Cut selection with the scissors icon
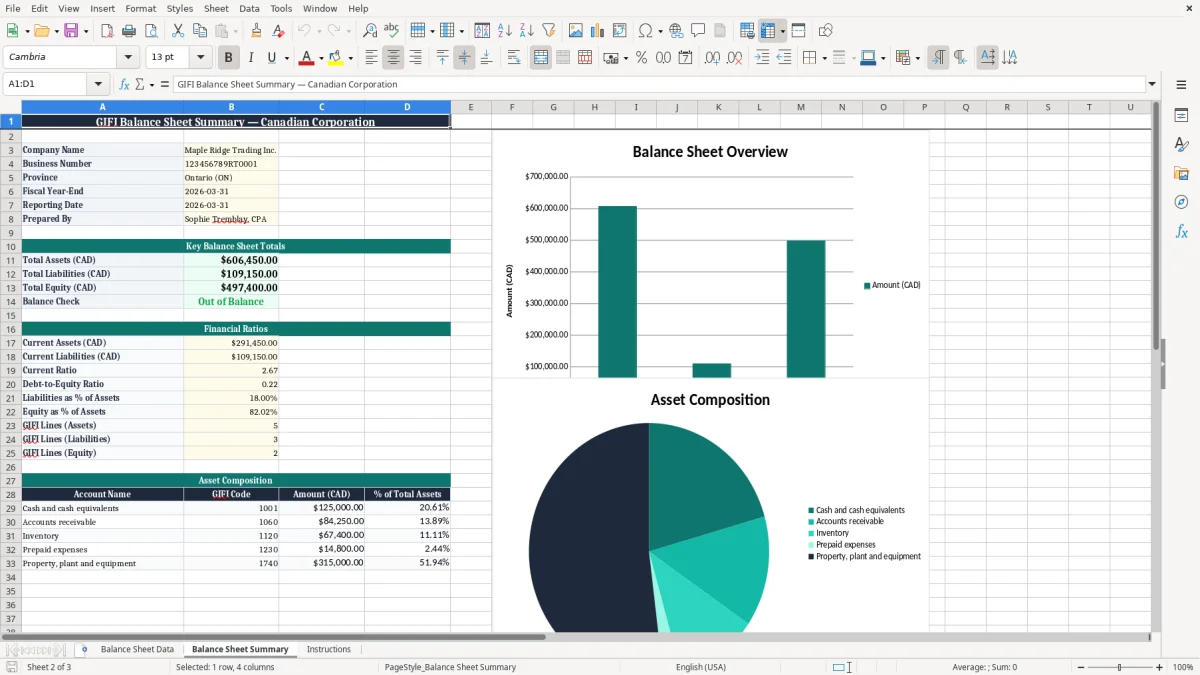Image resolution: width=1200 pixels, height=675 pixels. coord(177,31)
